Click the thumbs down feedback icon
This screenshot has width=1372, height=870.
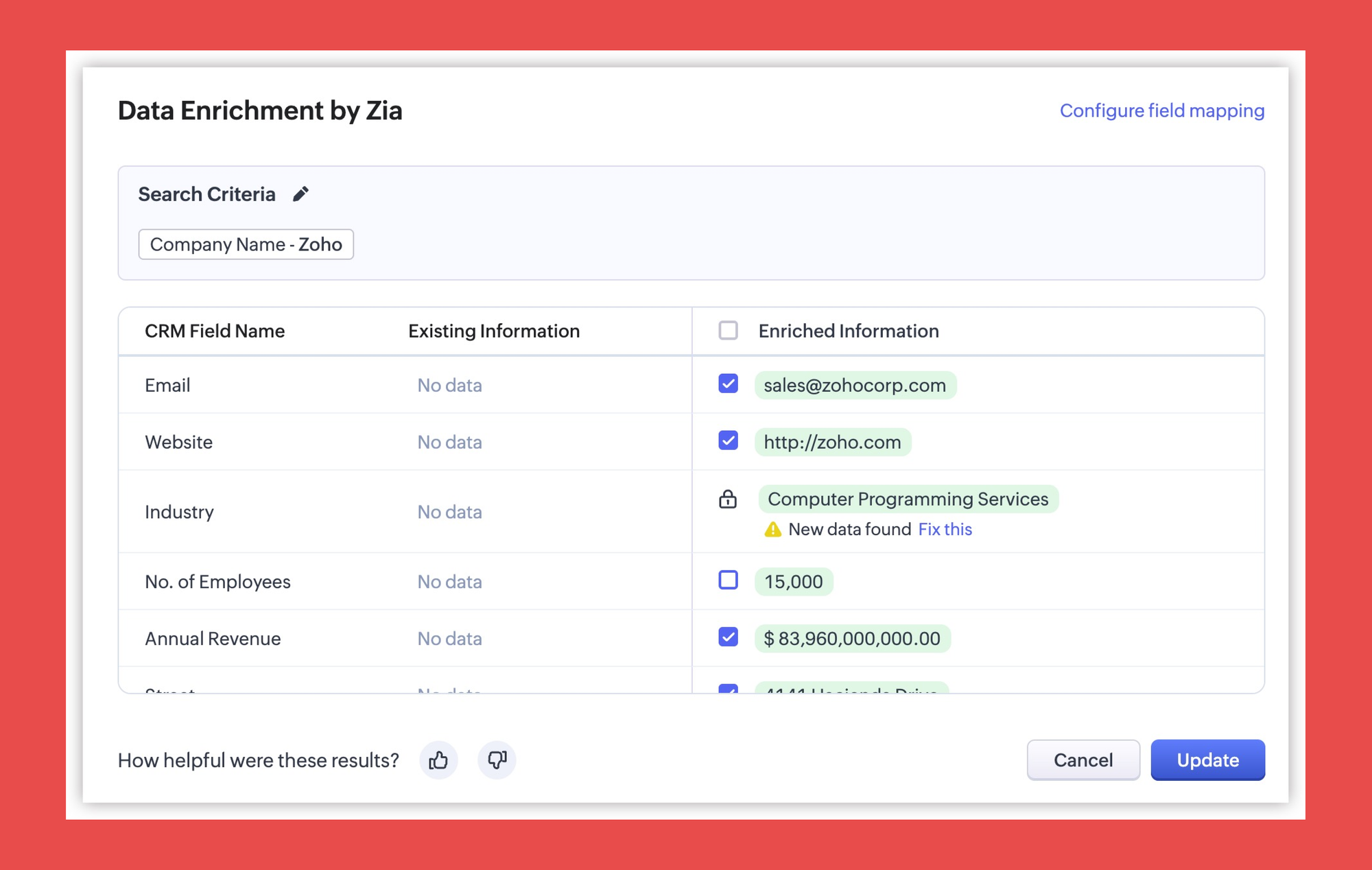(x=497, y=760)
